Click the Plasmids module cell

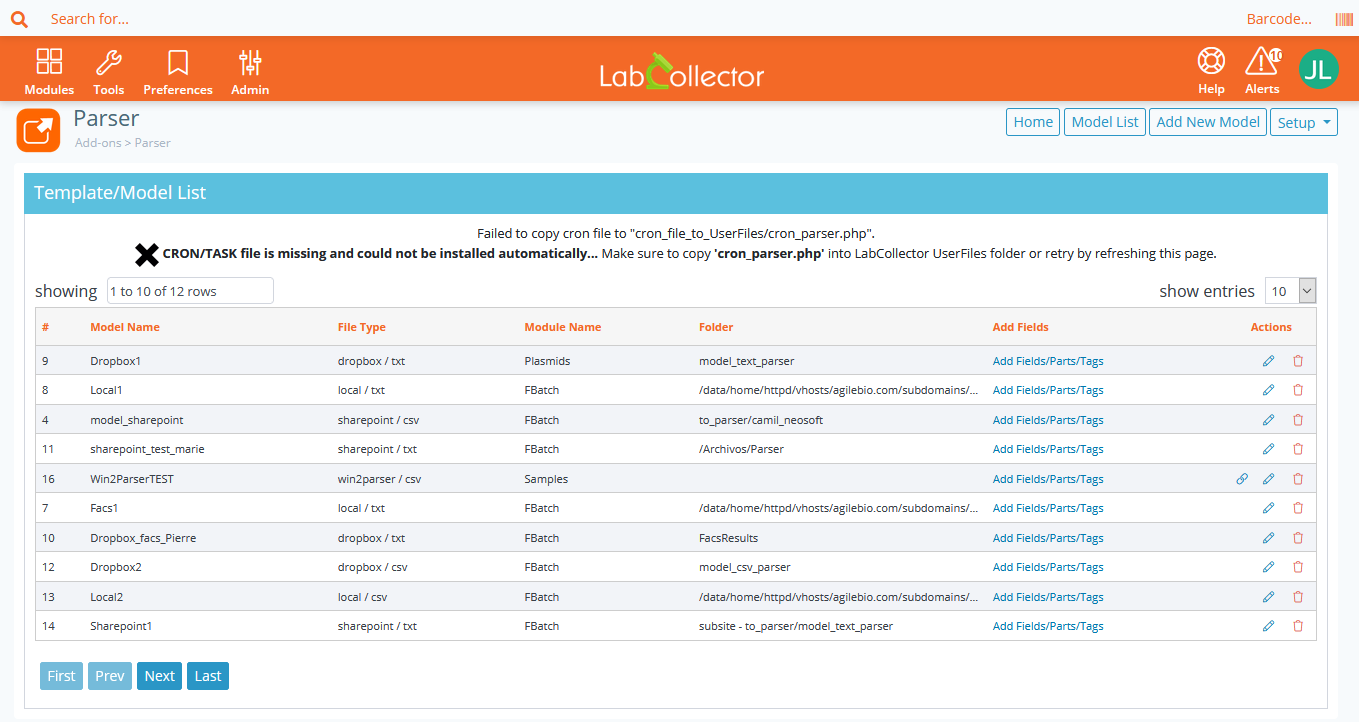[547, 361]
